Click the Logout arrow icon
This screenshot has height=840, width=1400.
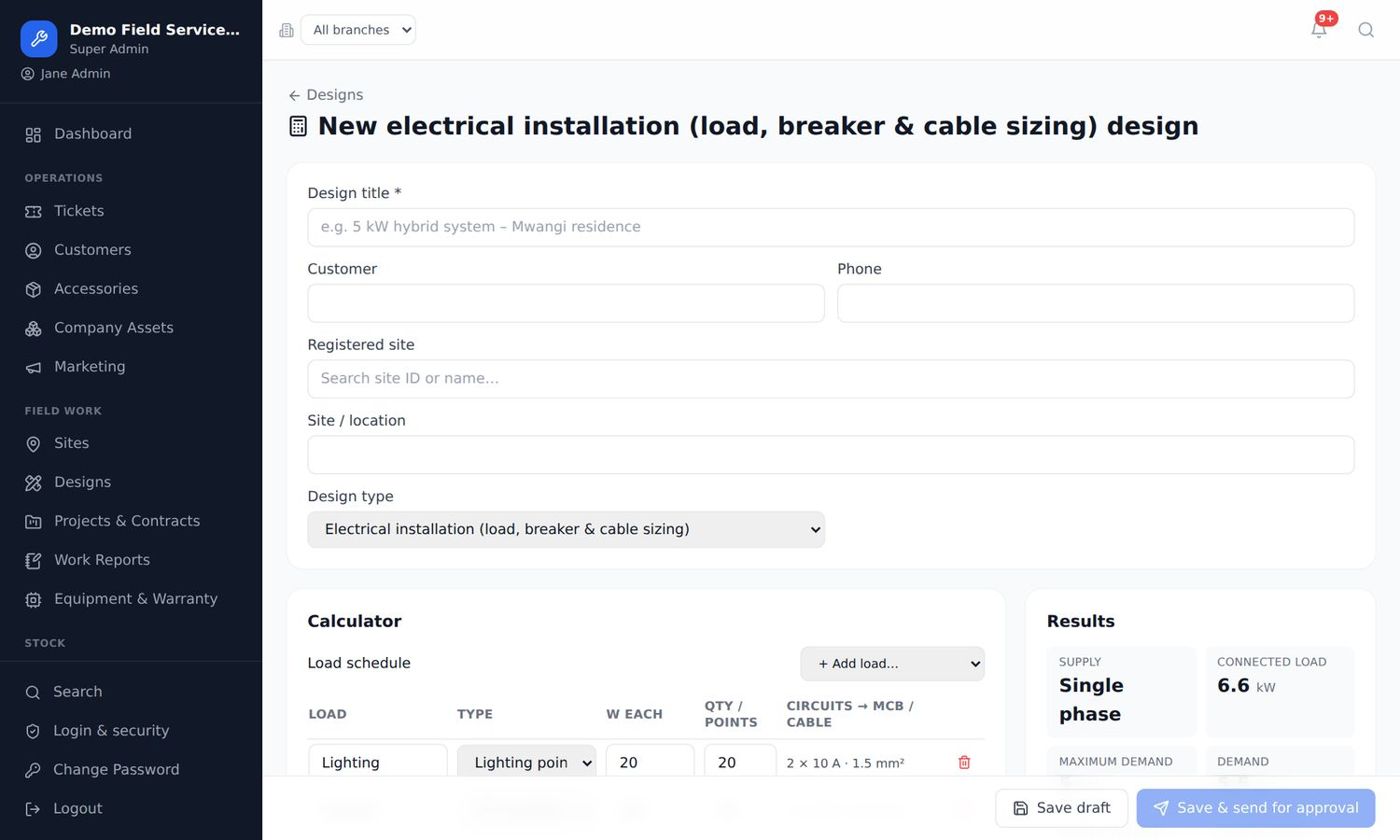pos(33,809)
